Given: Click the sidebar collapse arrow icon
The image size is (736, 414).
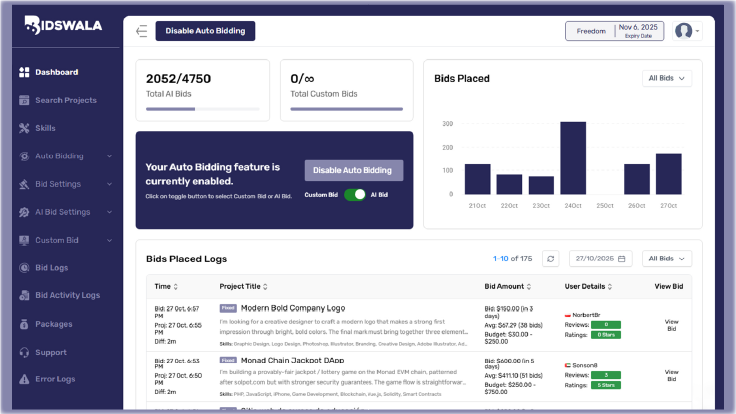Looking at the screenshot, I should 141,31.
